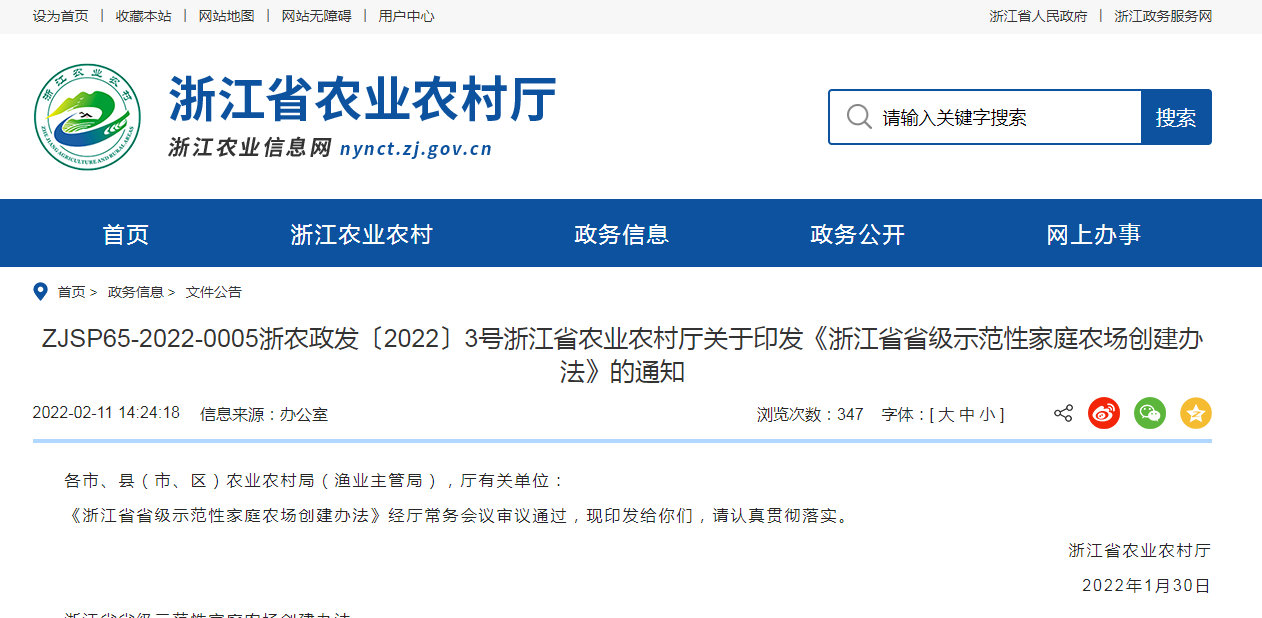This screenshot has height=618, width=1262.
Task: Open the 首页 navigation tab
Action: pos(125,234)
